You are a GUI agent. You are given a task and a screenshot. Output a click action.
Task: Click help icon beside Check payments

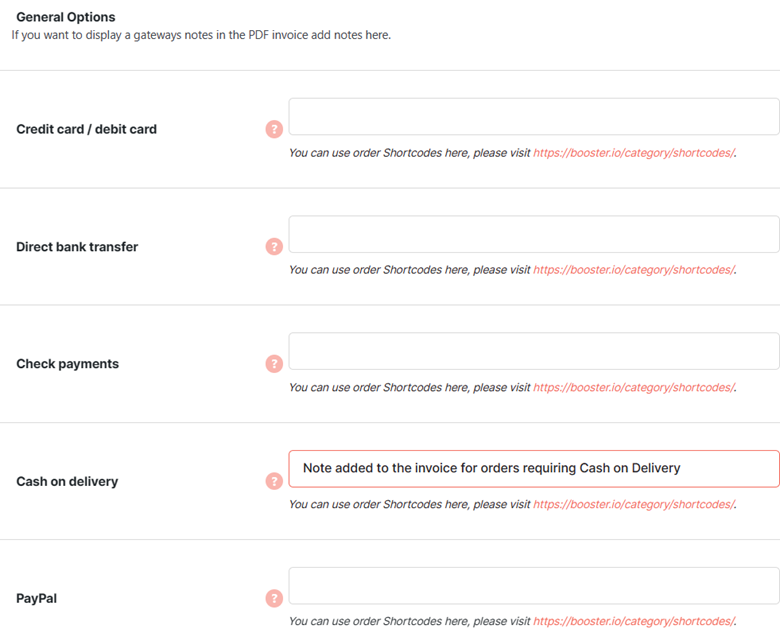(274, 364)
